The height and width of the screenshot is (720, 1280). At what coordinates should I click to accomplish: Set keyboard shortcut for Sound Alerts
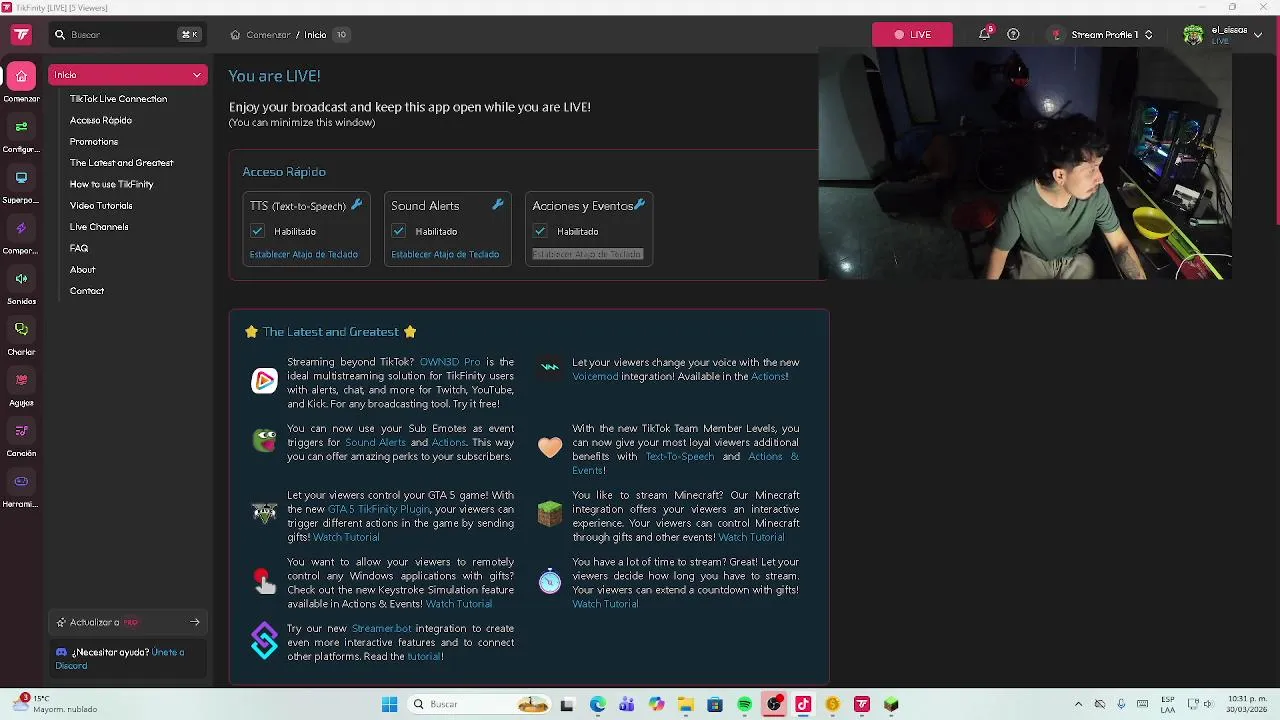click(445, 254)
